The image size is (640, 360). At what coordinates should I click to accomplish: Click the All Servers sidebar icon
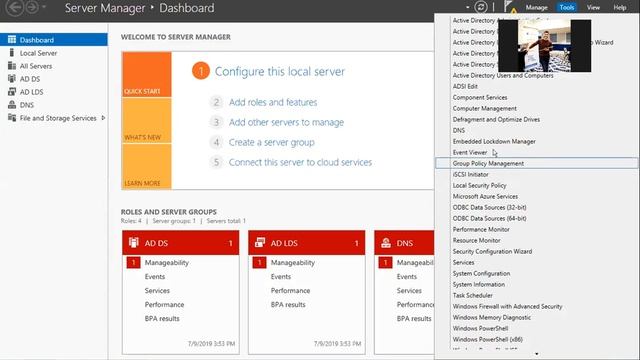pyautogui.click(x=12, y=66)
